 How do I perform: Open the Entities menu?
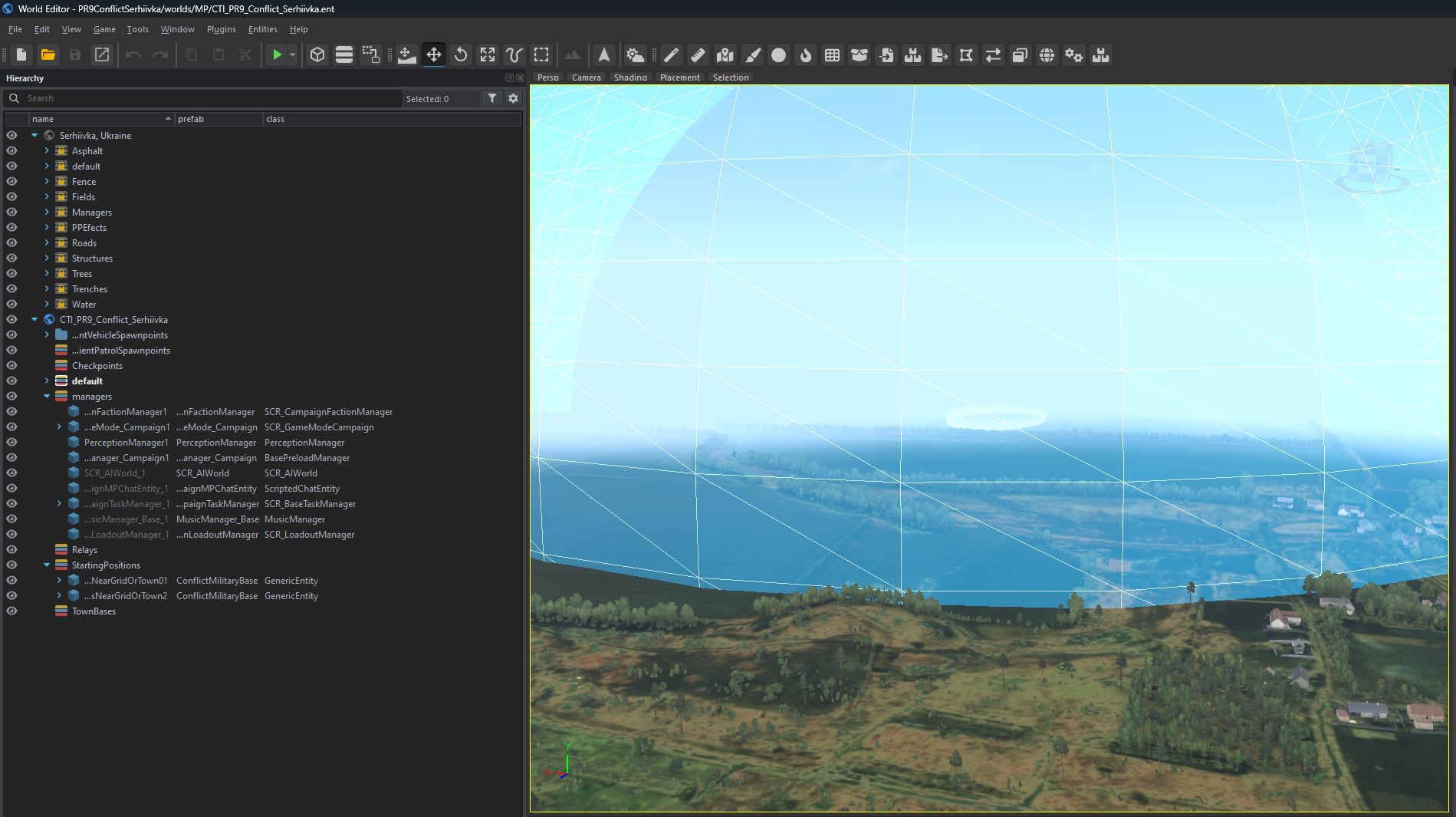[262, 29]
